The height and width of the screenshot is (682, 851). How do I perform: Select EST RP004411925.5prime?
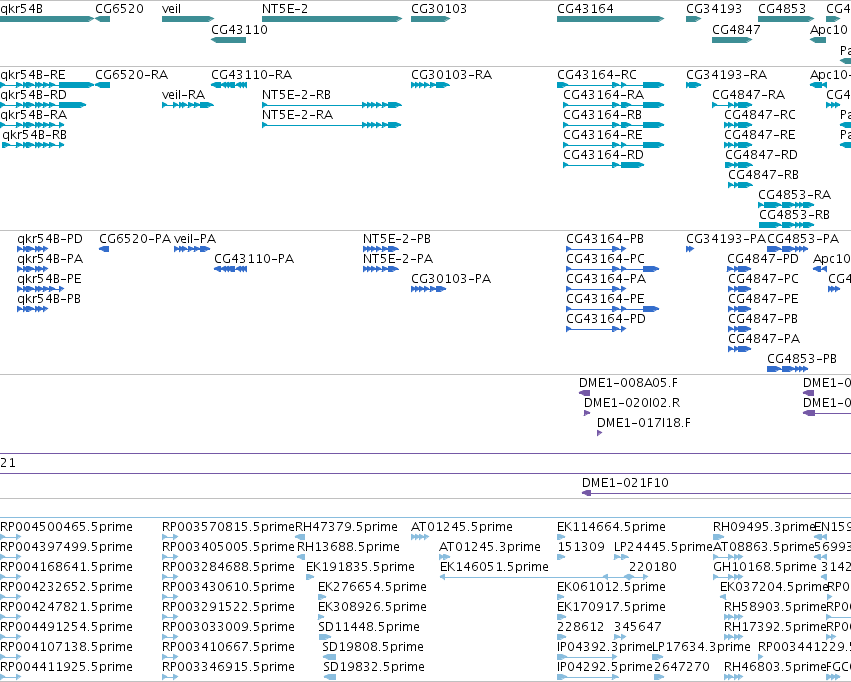point(11,677)
